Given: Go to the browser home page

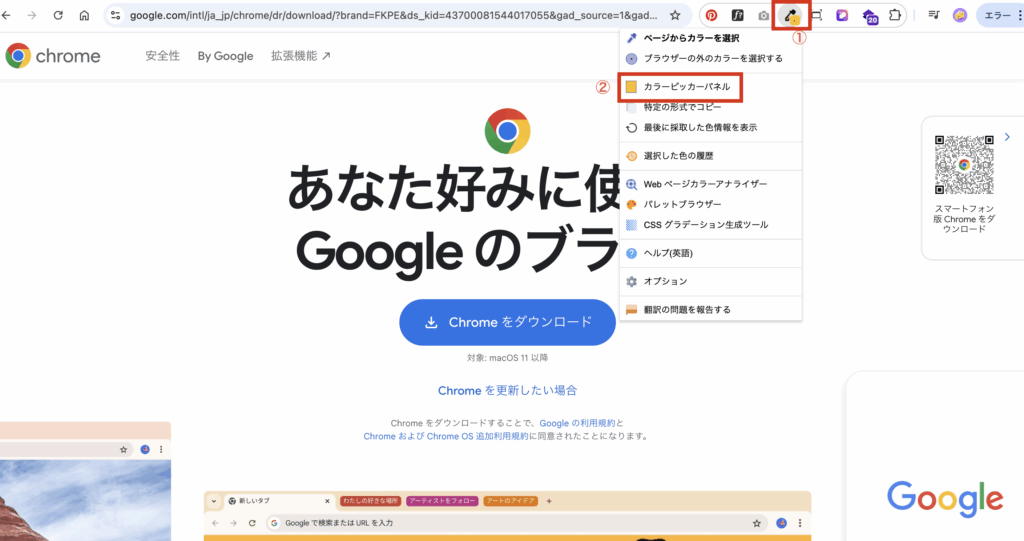Looking at the screenshot, I should pyautogui.click(x=84, y=16).
